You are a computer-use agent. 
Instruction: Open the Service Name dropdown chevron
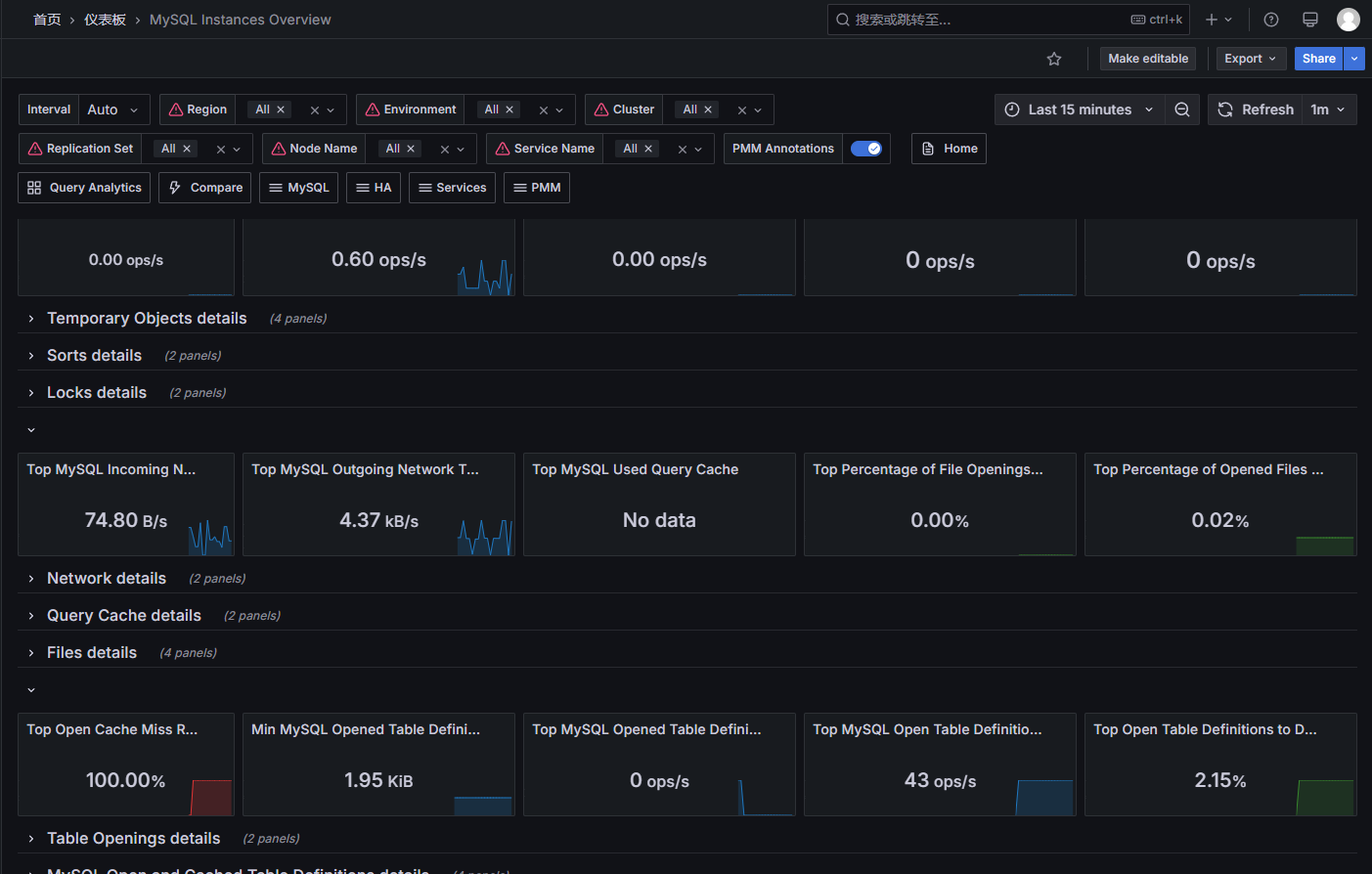698,150
